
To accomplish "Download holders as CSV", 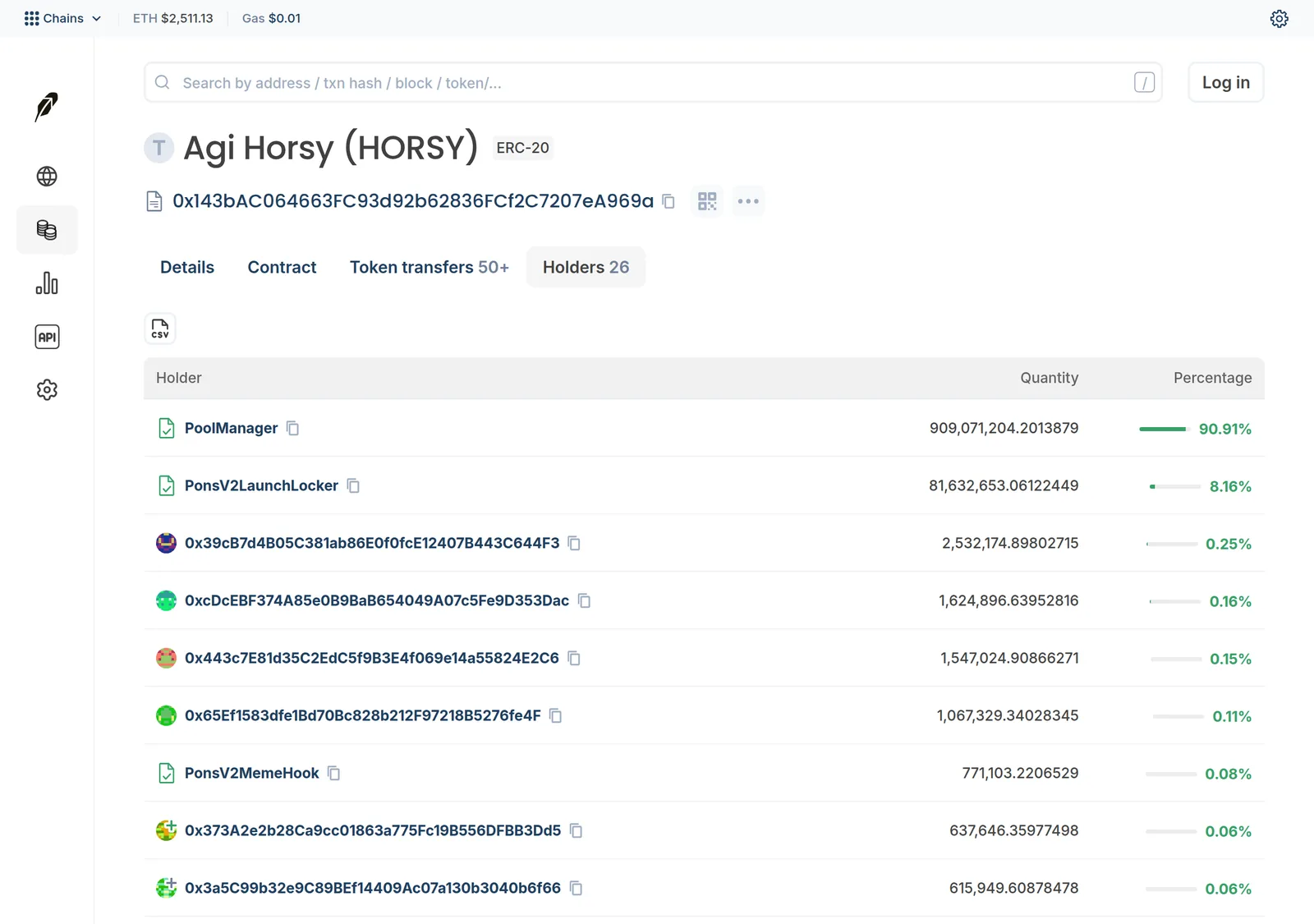I will pyautogui.click(x=160, y=329).
